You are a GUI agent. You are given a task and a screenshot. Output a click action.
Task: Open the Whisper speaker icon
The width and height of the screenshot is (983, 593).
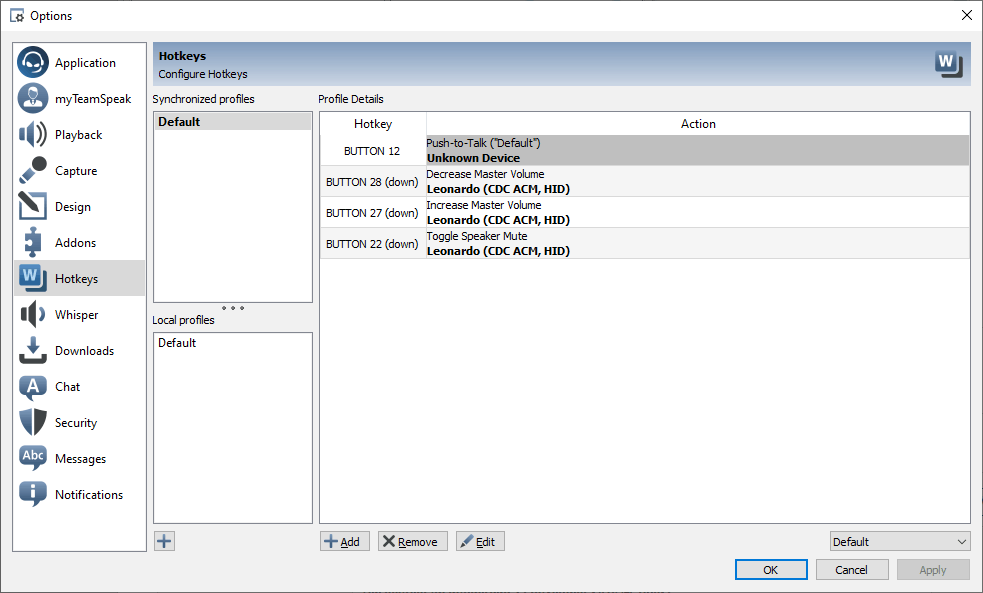pyautogui.click(x=33, y=314)
